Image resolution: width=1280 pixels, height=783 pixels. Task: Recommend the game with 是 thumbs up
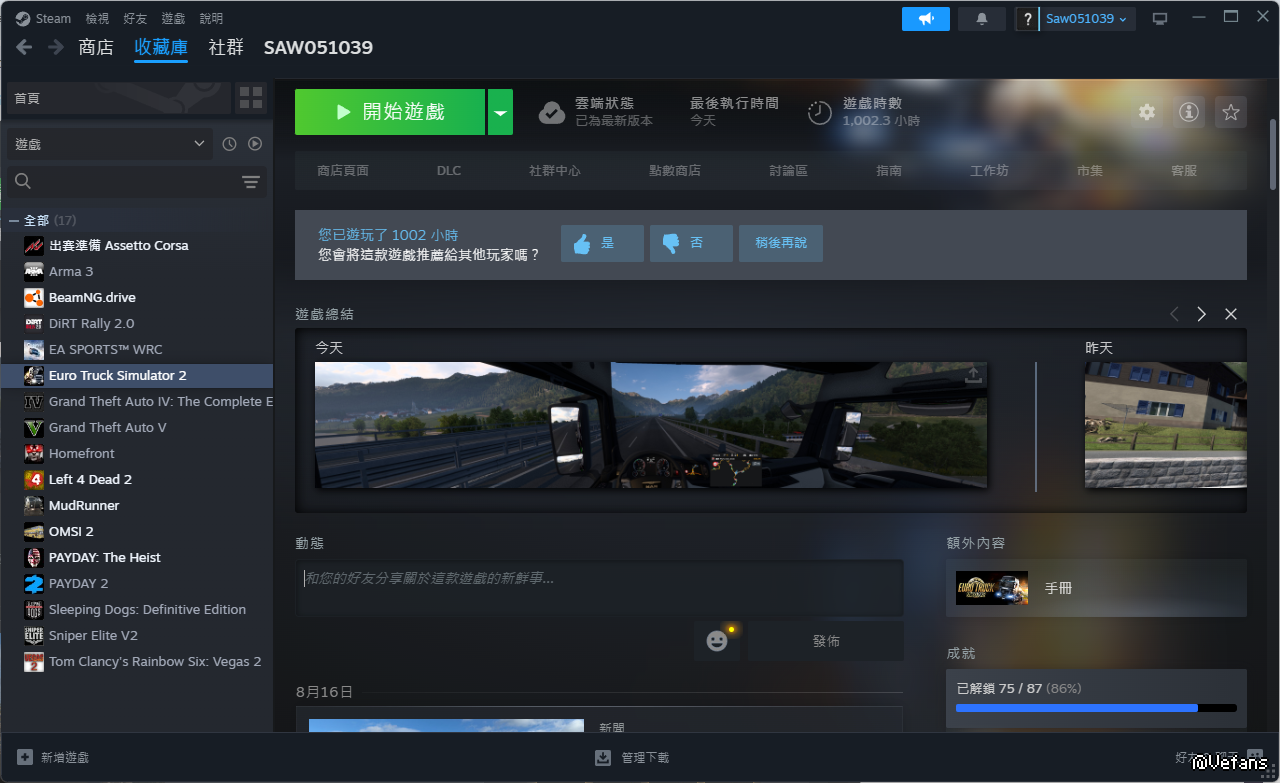pyautogui.click(x=602, y=243)
